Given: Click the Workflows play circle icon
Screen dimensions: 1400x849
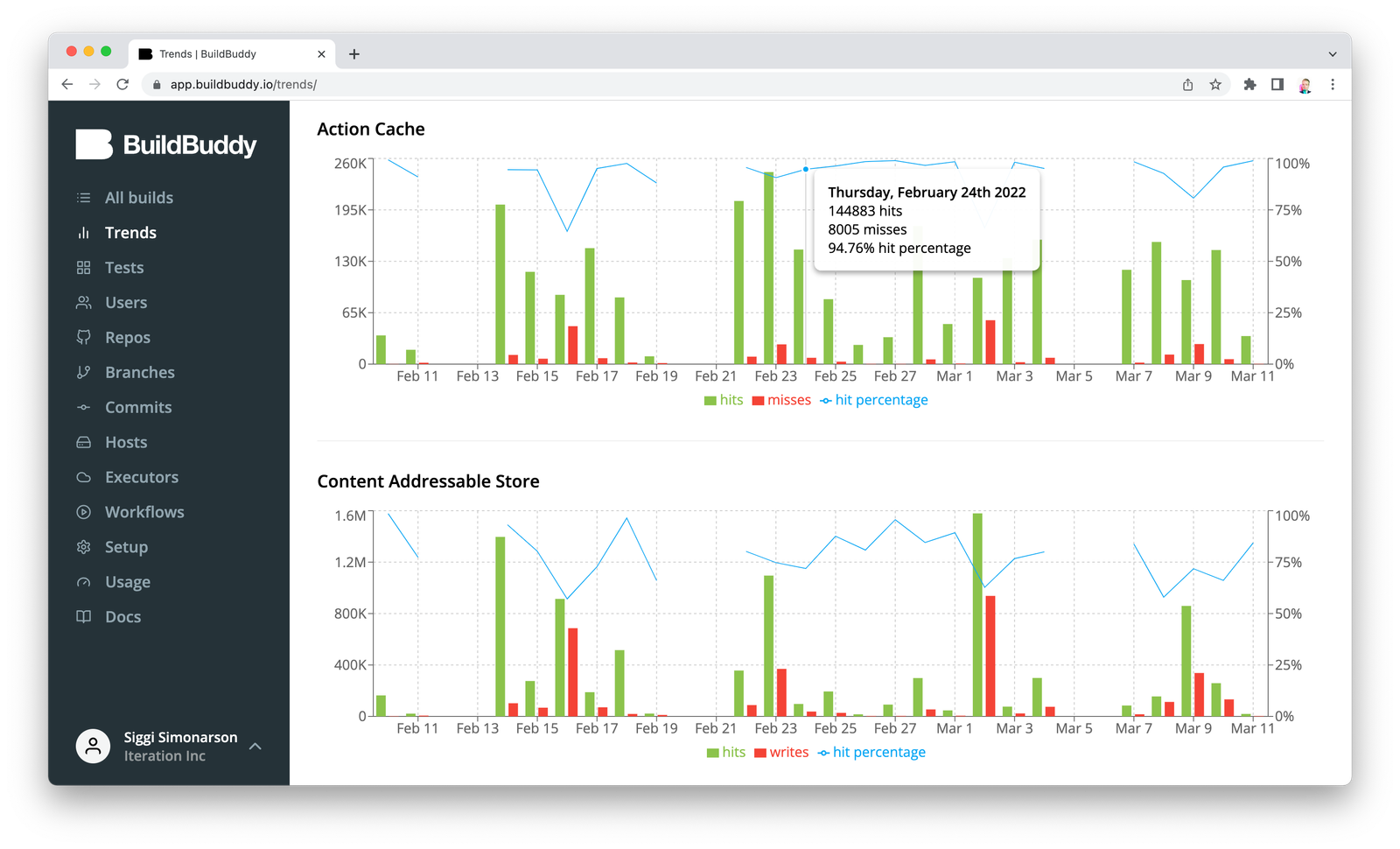Looking at the screenshot, I should point(84,513).
